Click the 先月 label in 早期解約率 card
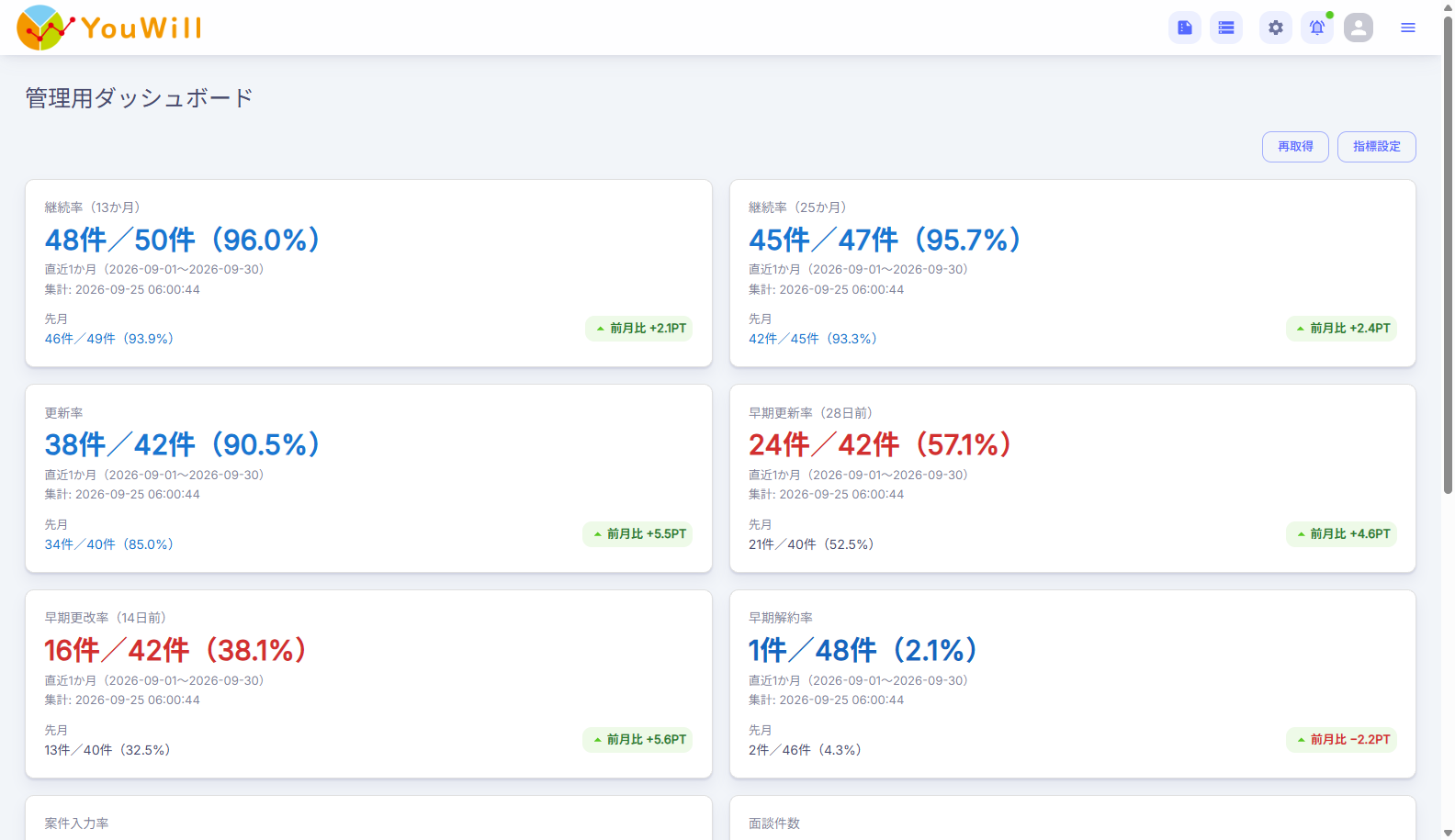This screenshot has width=1455, height=840. [761, 731]
